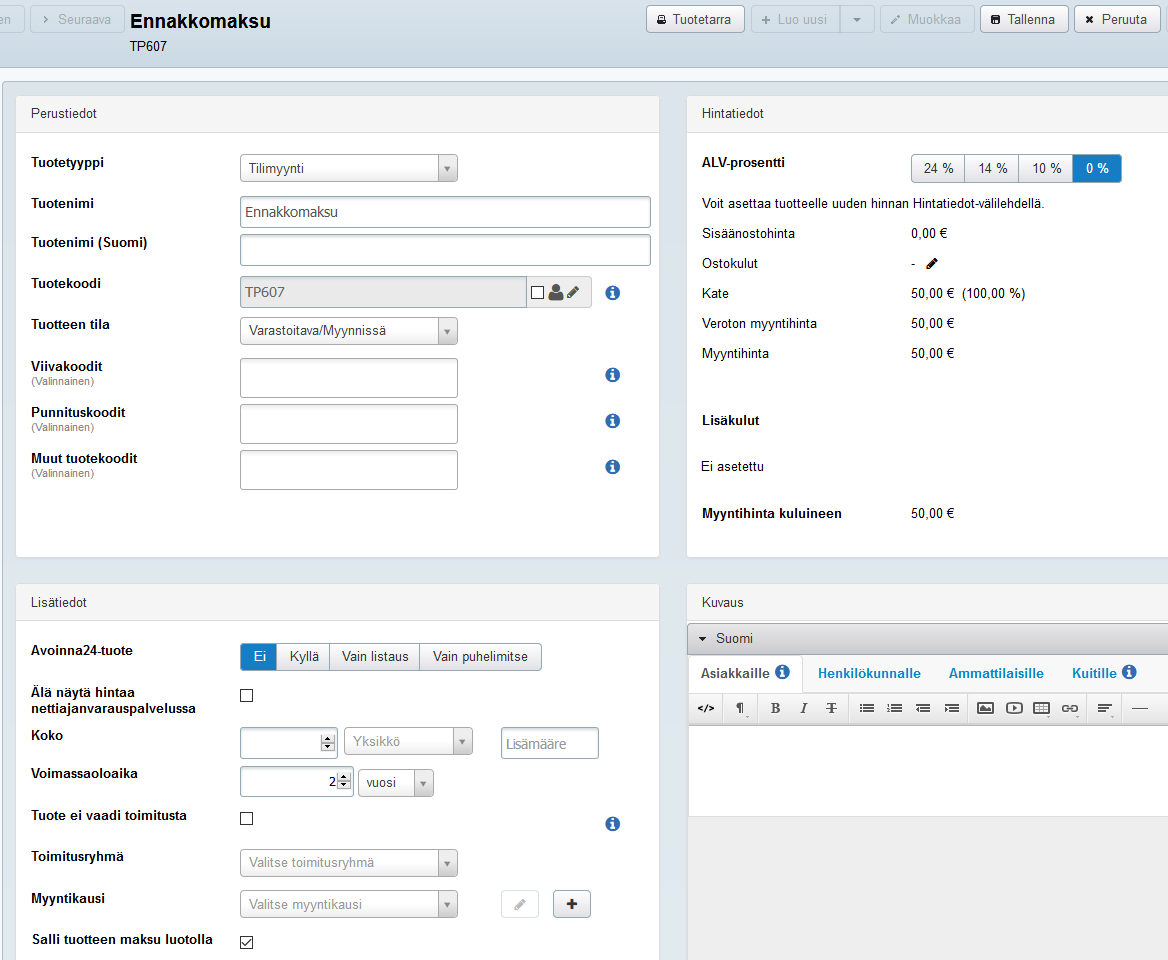Select the 24 % ALV rate
Image resolution: width=1168 pixels, height=960 pixels.
[938, 169]
